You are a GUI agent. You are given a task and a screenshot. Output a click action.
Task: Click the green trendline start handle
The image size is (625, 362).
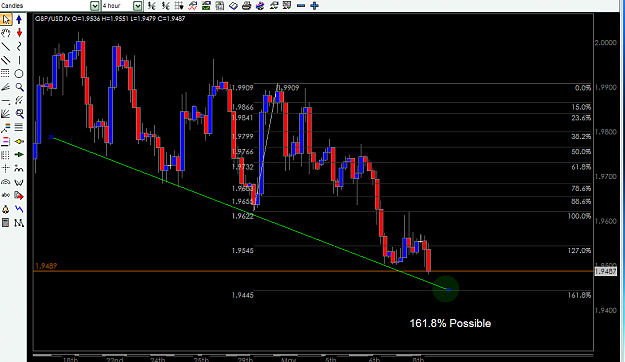tap(51, 137)
